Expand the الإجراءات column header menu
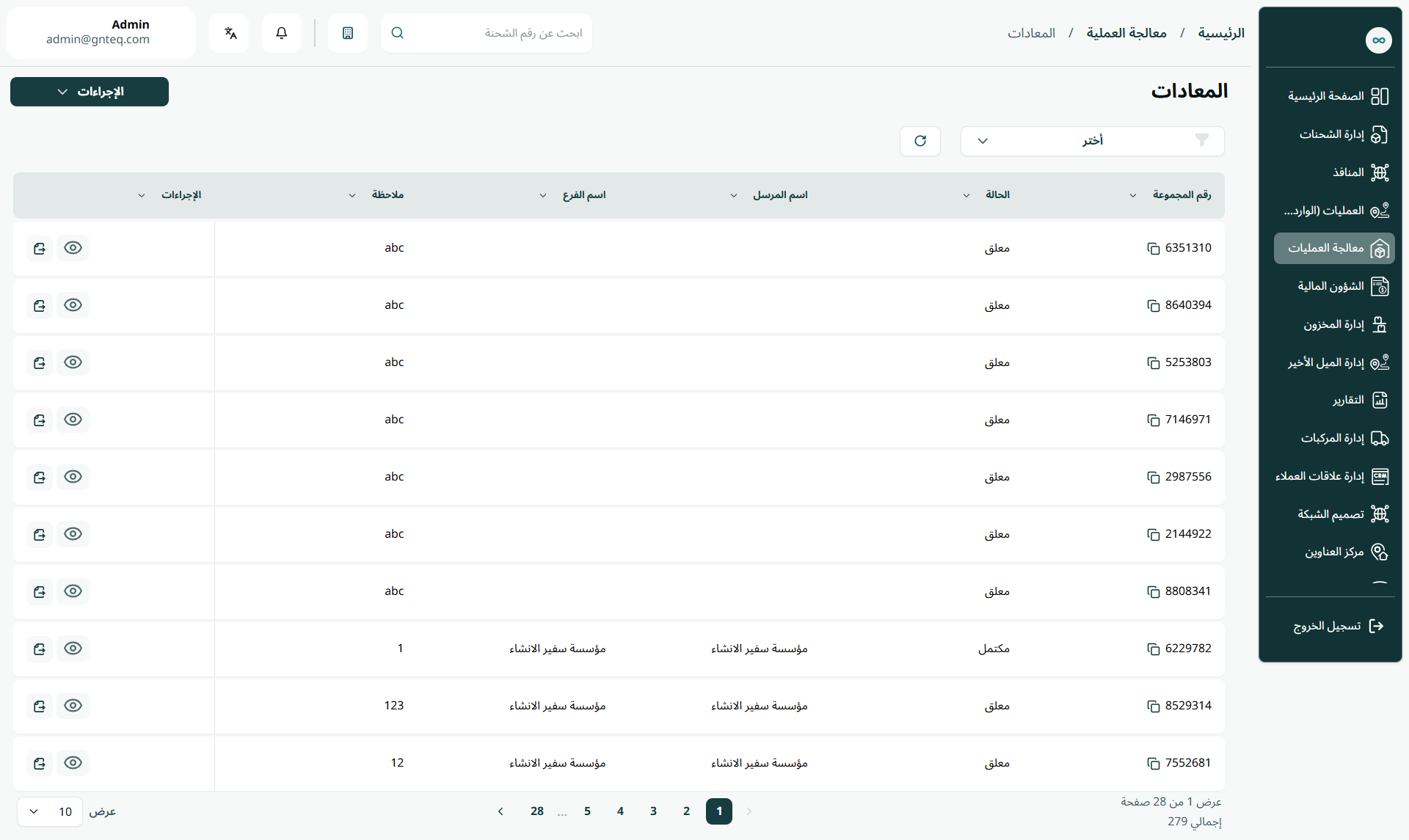This screenshot has width=1409, height=840. (x=142, y=195)
